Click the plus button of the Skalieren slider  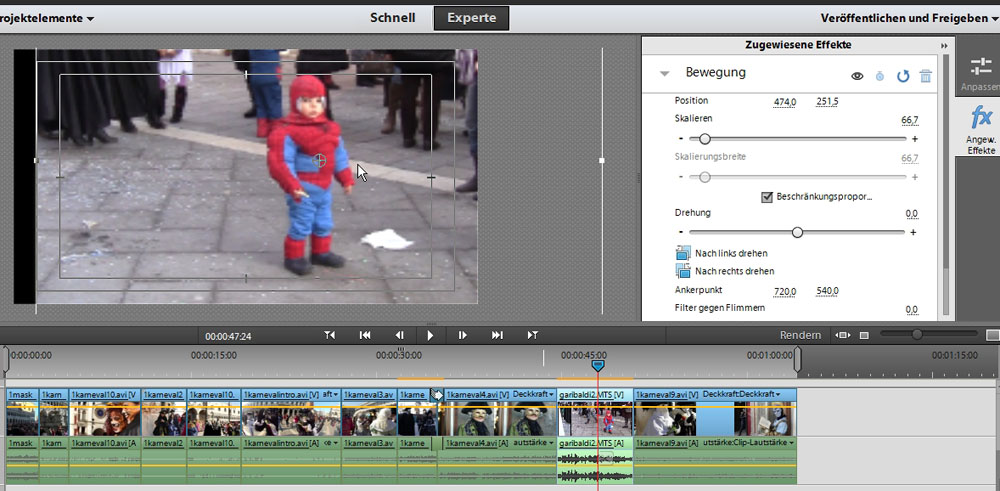[915, 139]
